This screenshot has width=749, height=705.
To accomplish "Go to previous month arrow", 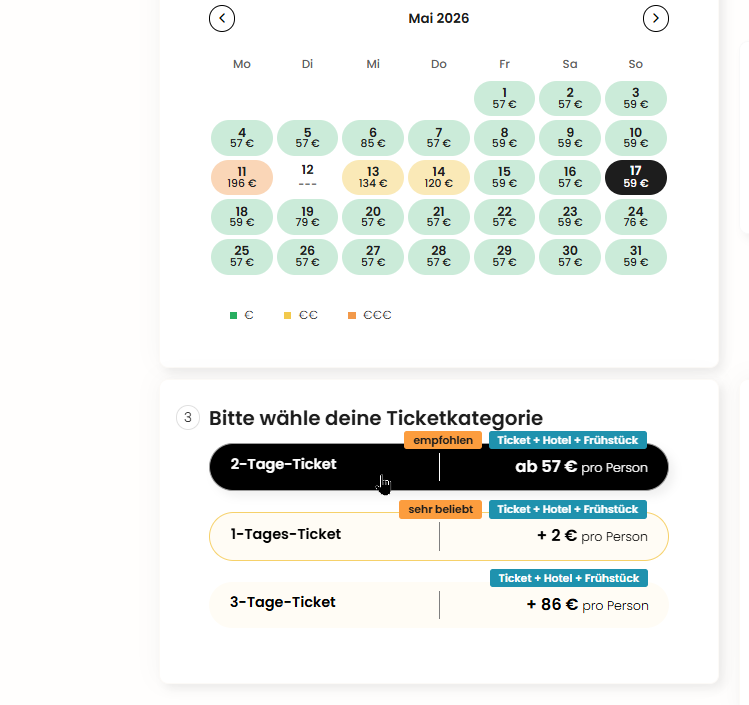I will (222, 18).
